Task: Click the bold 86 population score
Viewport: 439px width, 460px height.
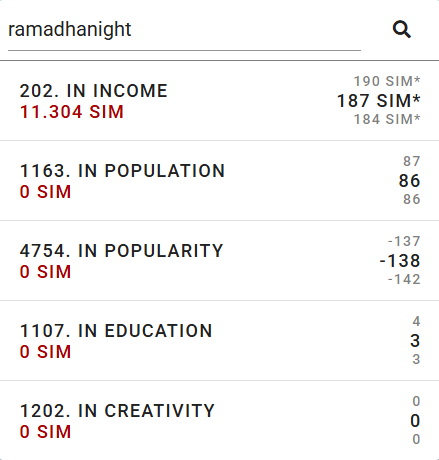Action: [410, 181]
